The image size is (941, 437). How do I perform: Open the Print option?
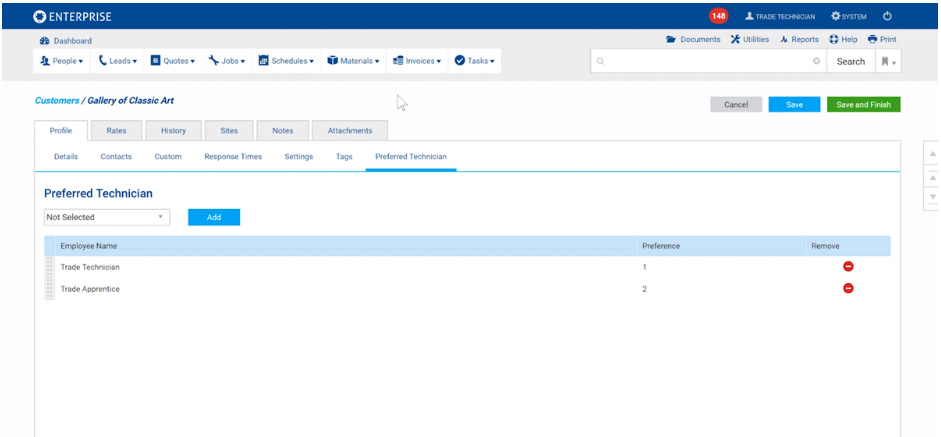[x=882, y=40]
